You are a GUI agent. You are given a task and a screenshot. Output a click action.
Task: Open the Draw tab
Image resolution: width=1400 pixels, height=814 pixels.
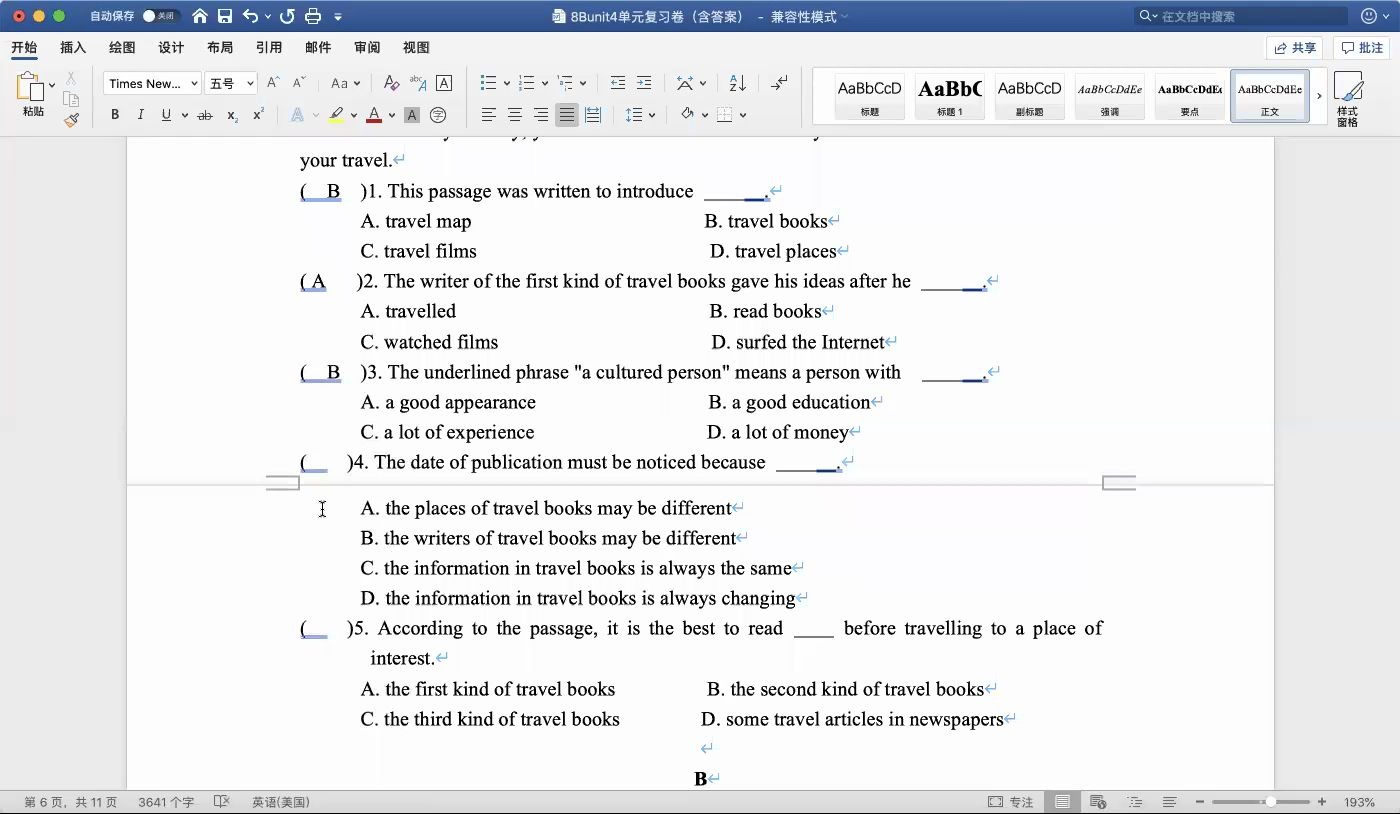coord(122,47)
